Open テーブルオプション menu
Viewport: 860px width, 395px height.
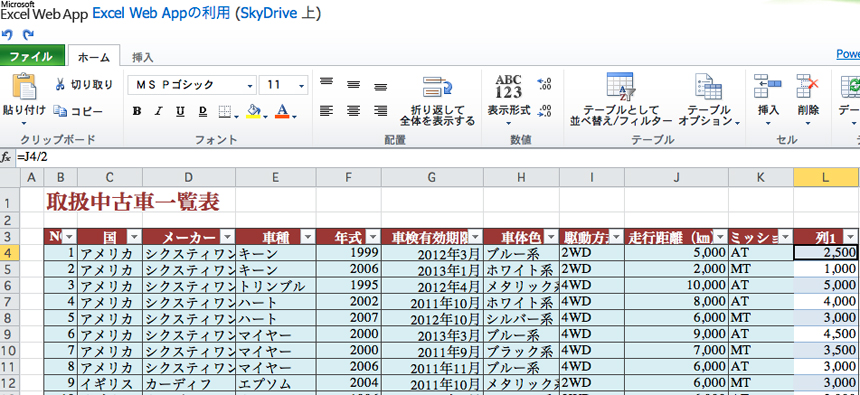click(709, 101)
